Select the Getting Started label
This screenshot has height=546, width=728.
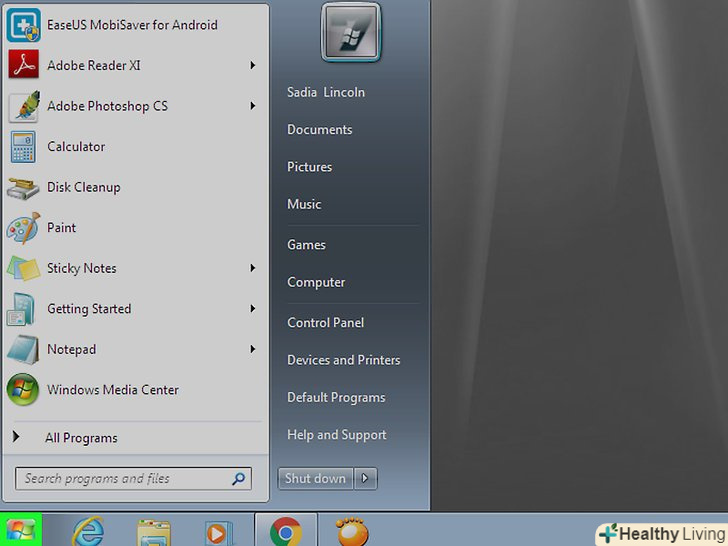(x=89, y=309)
